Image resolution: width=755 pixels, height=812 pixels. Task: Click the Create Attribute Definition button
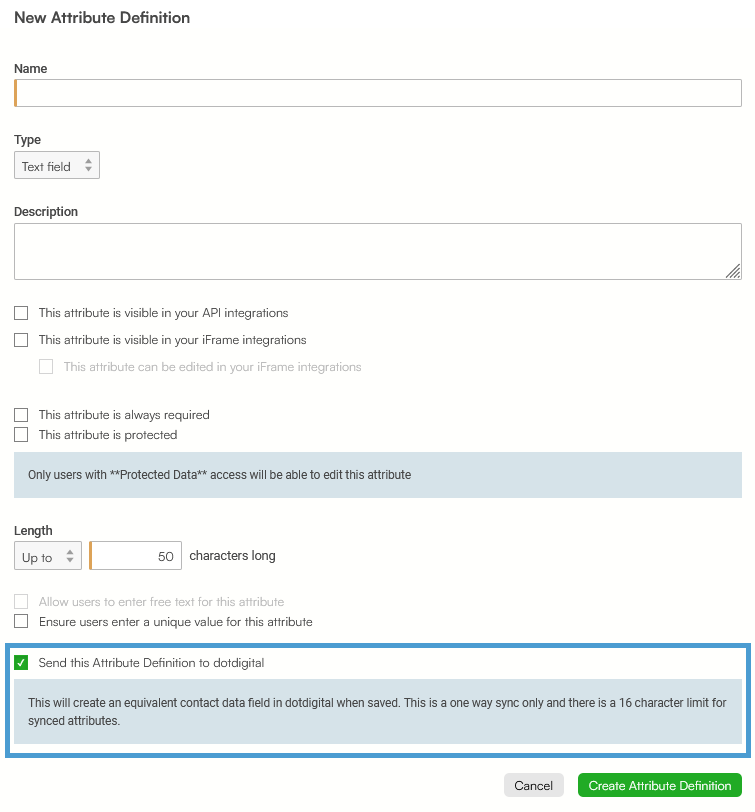(x=660, y=786)
